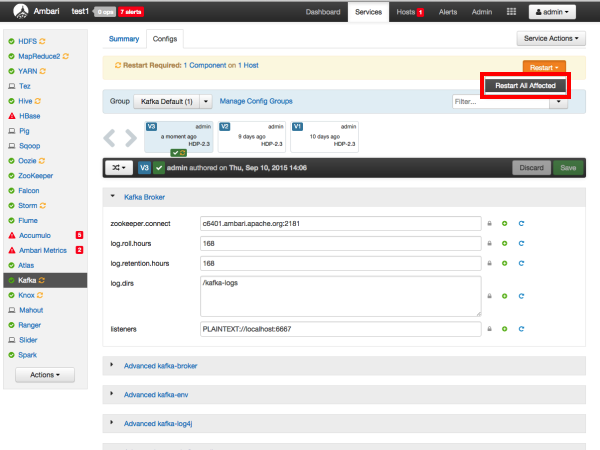Click the next config versions arrow
The image size is (600, 450).
pos(131,138)
